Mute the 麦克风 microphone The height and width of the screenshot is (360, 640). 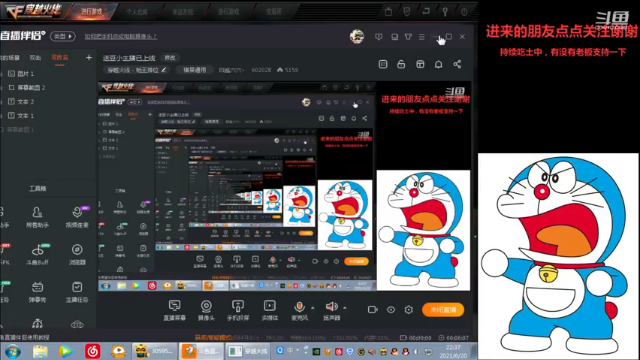pos(299,310)
